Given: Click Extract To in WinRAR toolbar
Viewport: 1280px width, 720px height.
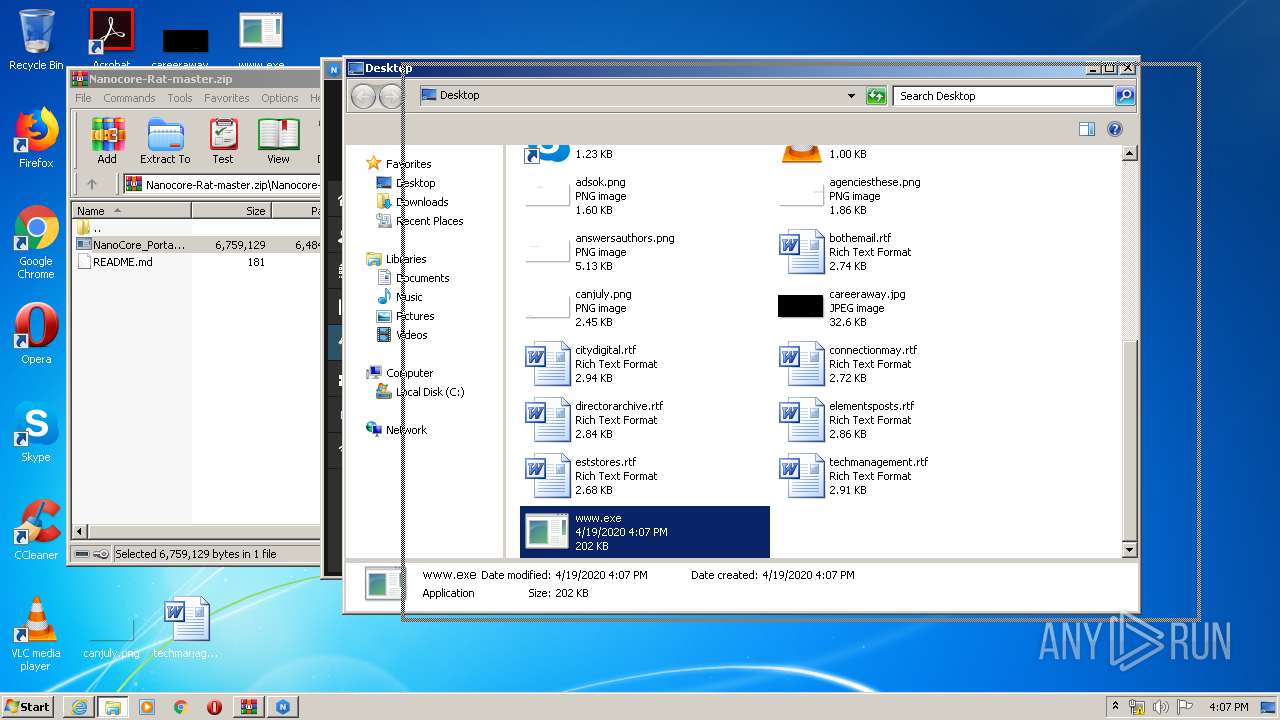Looking at the screenshot, I should pyautogui.click(x=165, y=141).
